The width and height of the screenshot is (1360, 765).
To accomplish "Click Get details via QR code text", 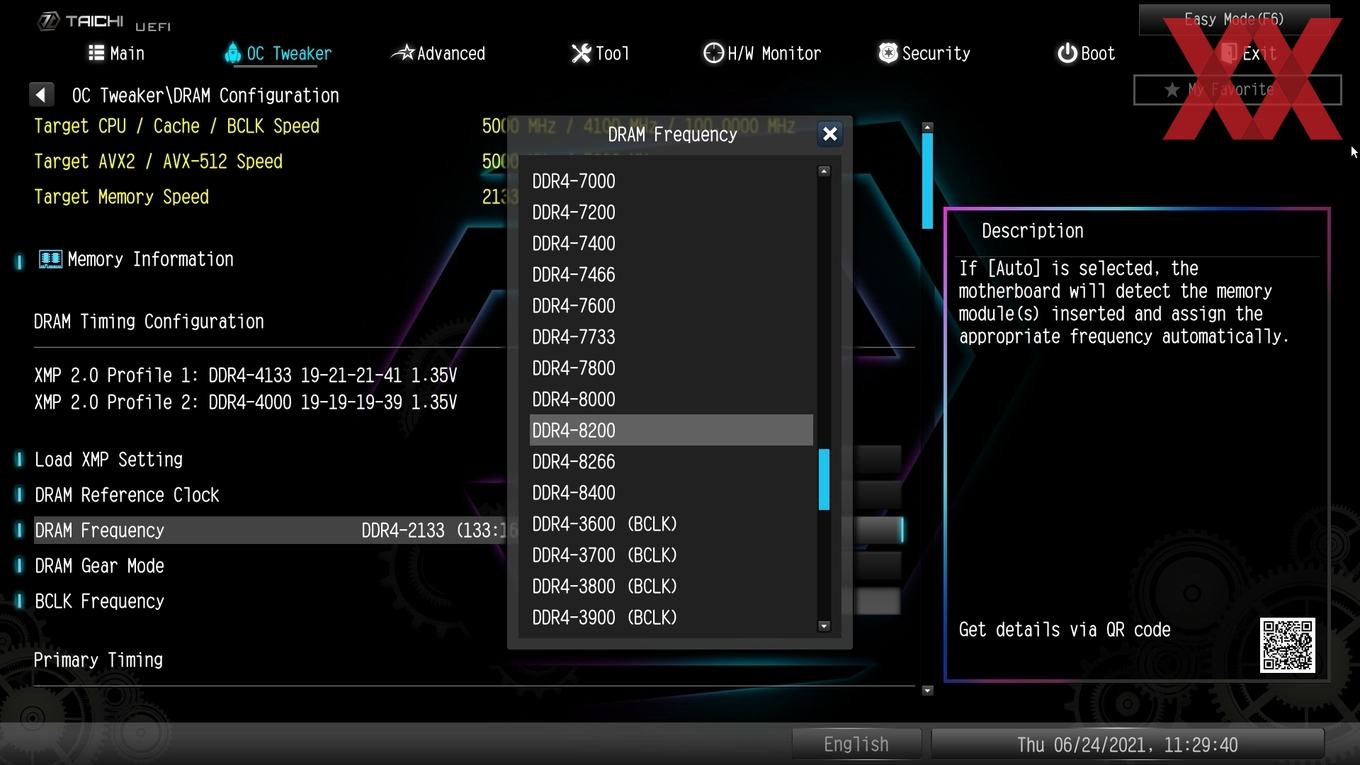I will tap(1064, 630).
